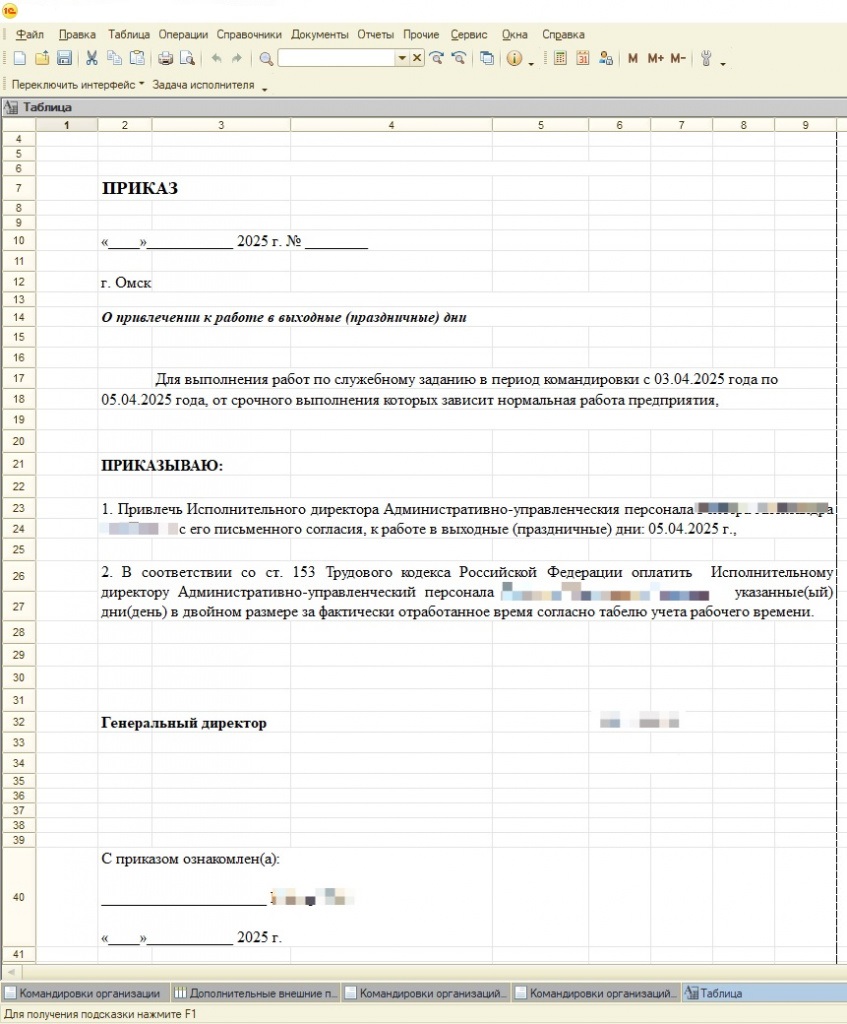Click the ПРИКАЗЫВАЮ: cell
The image size is (847, 1024).
pyautogui.click(x=162, y=466)
